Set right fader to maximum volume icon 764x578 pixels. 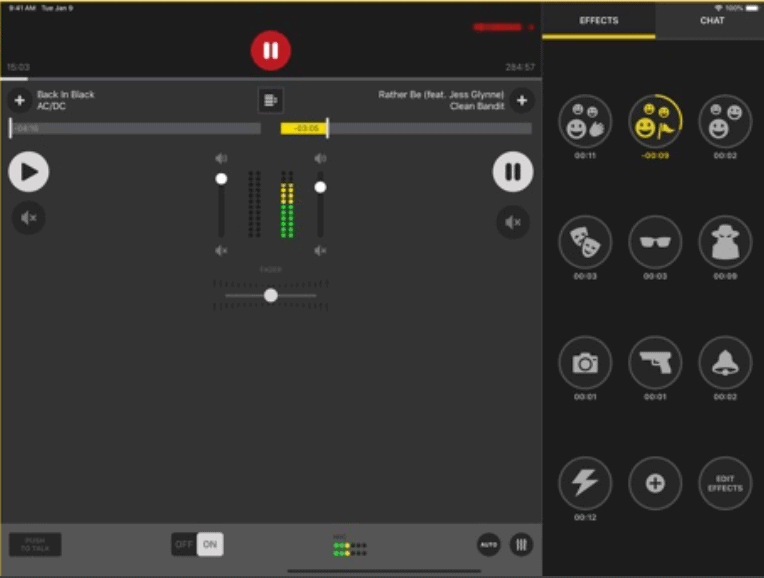tap(320, 158)
